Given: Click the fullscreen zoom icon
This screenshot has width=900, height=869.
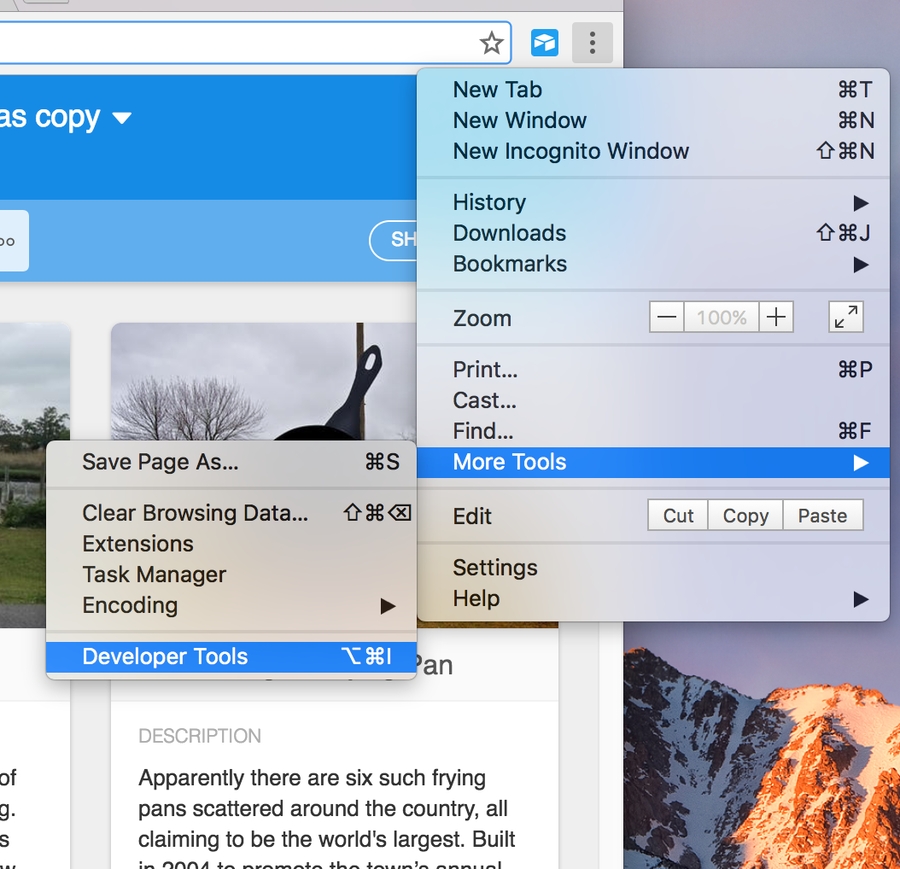Looking at the screenshot, I should 846,318.
